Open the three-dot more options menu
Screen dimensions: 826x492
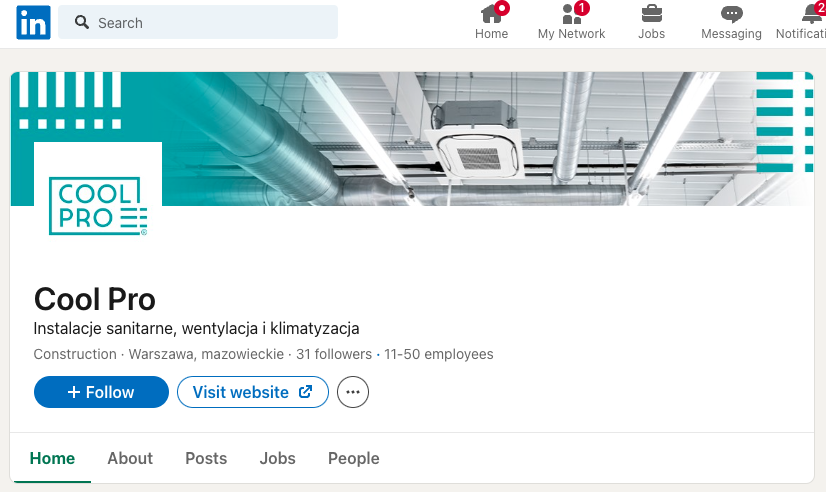click(x=353, y=392)
